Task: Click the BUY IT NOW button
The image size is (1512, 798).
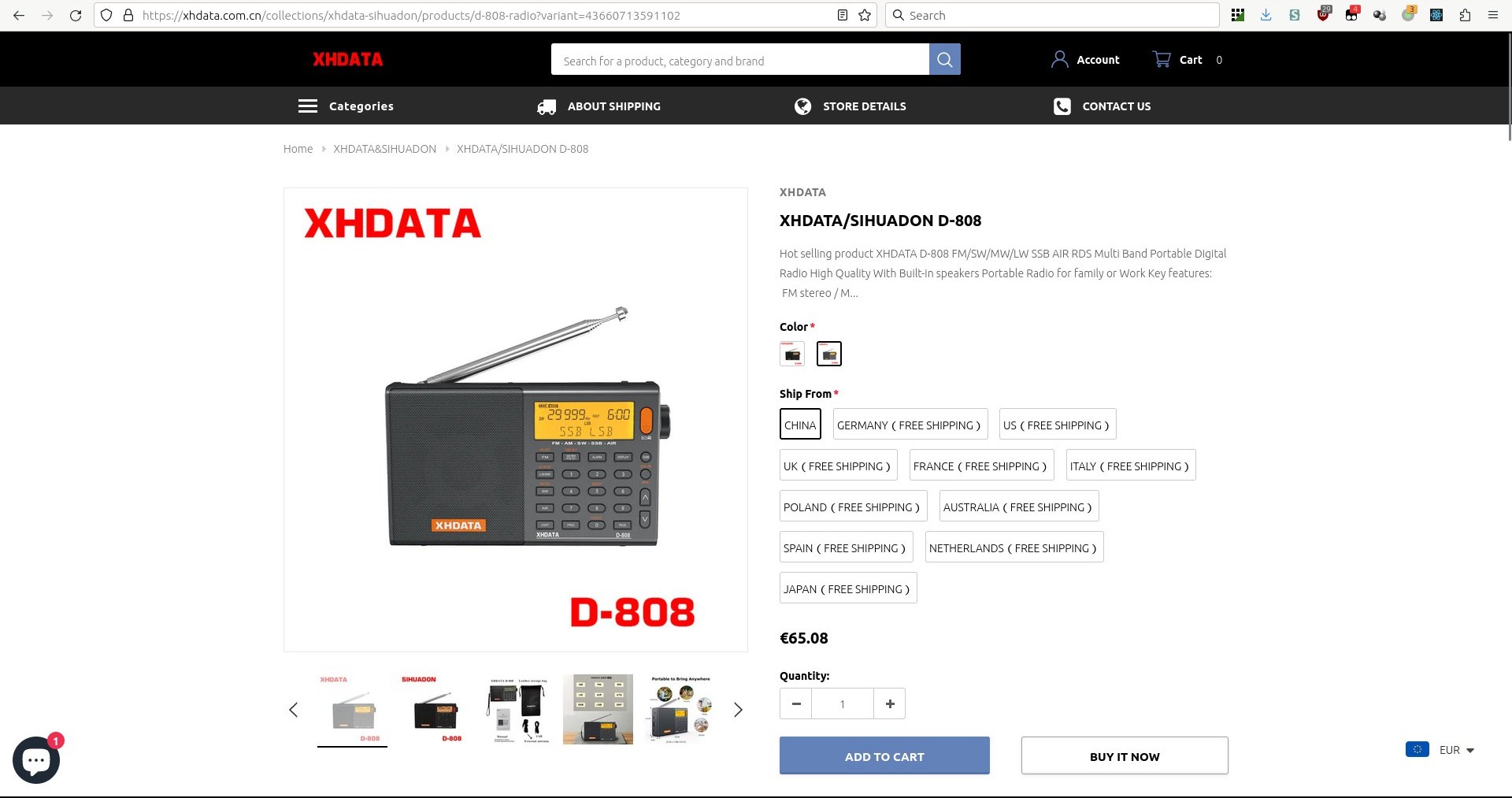Action: pos(1125,756)
